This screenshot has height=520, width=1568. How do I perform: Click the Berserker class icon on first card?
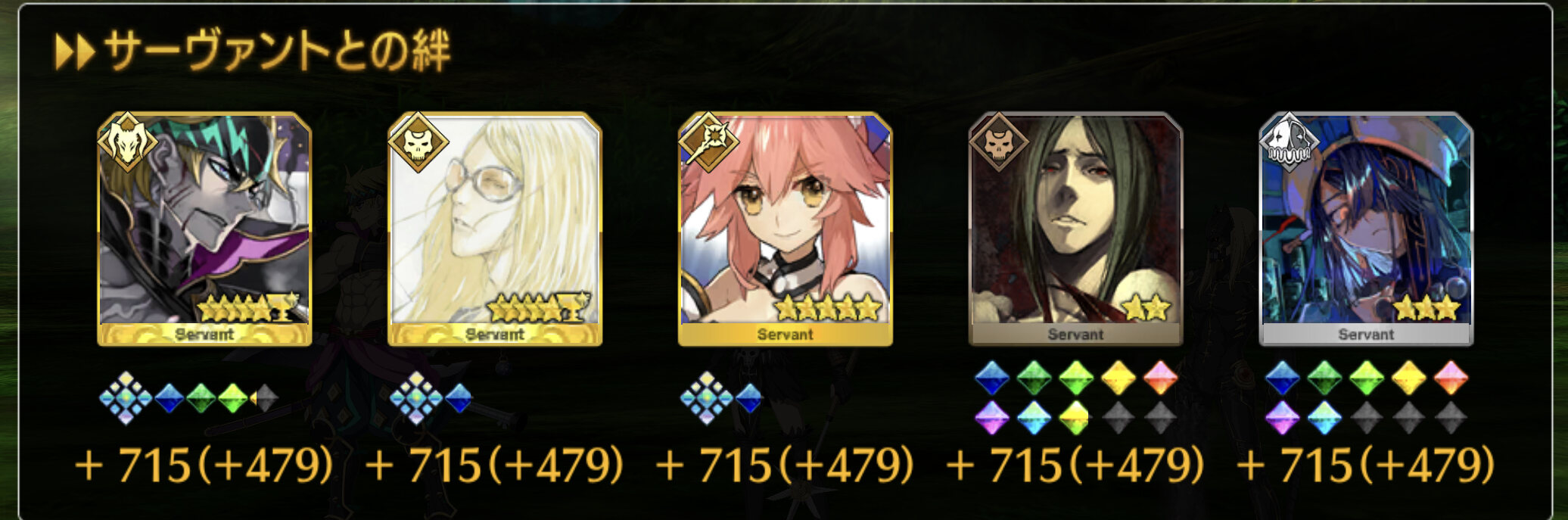[x=127, y=142]
